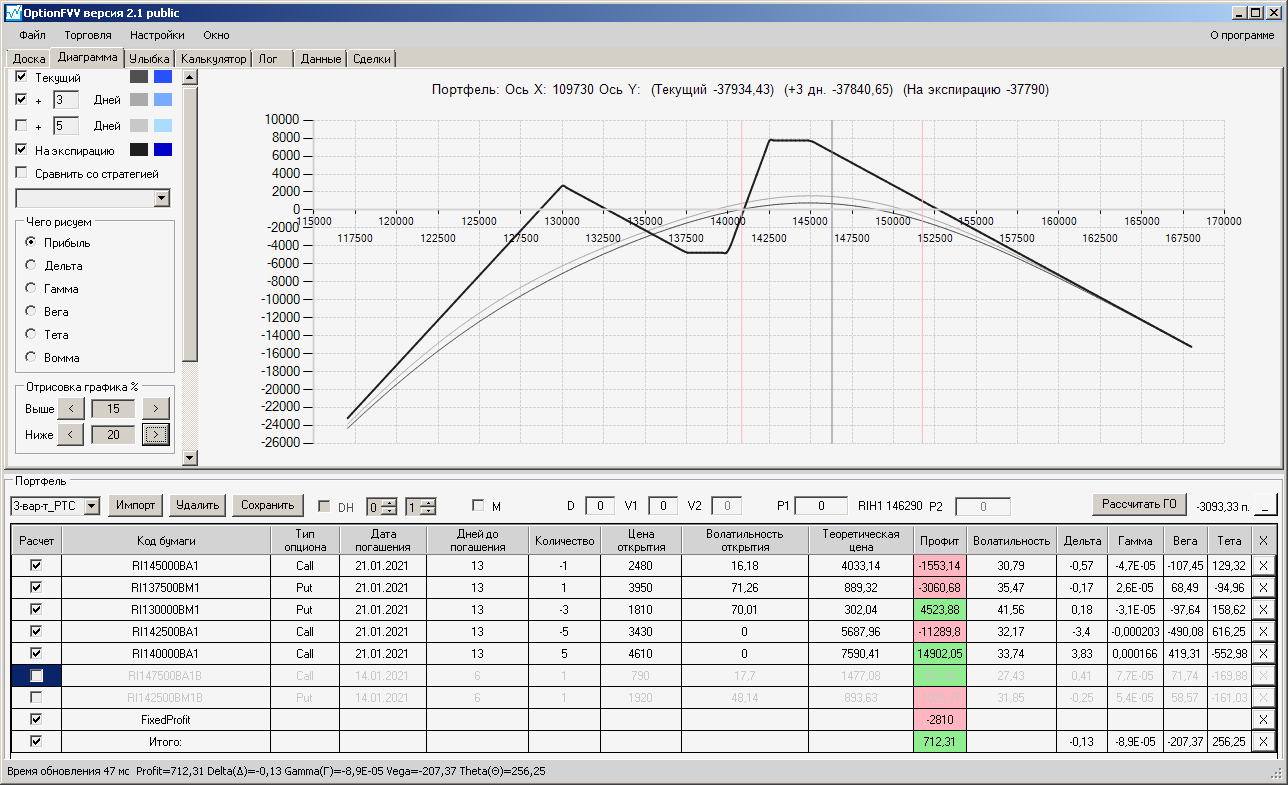Click the underscore button next to -3093,33 п.
Image resolution: width=1288 pixels, height=785 pixels.
pos(1265,505)
